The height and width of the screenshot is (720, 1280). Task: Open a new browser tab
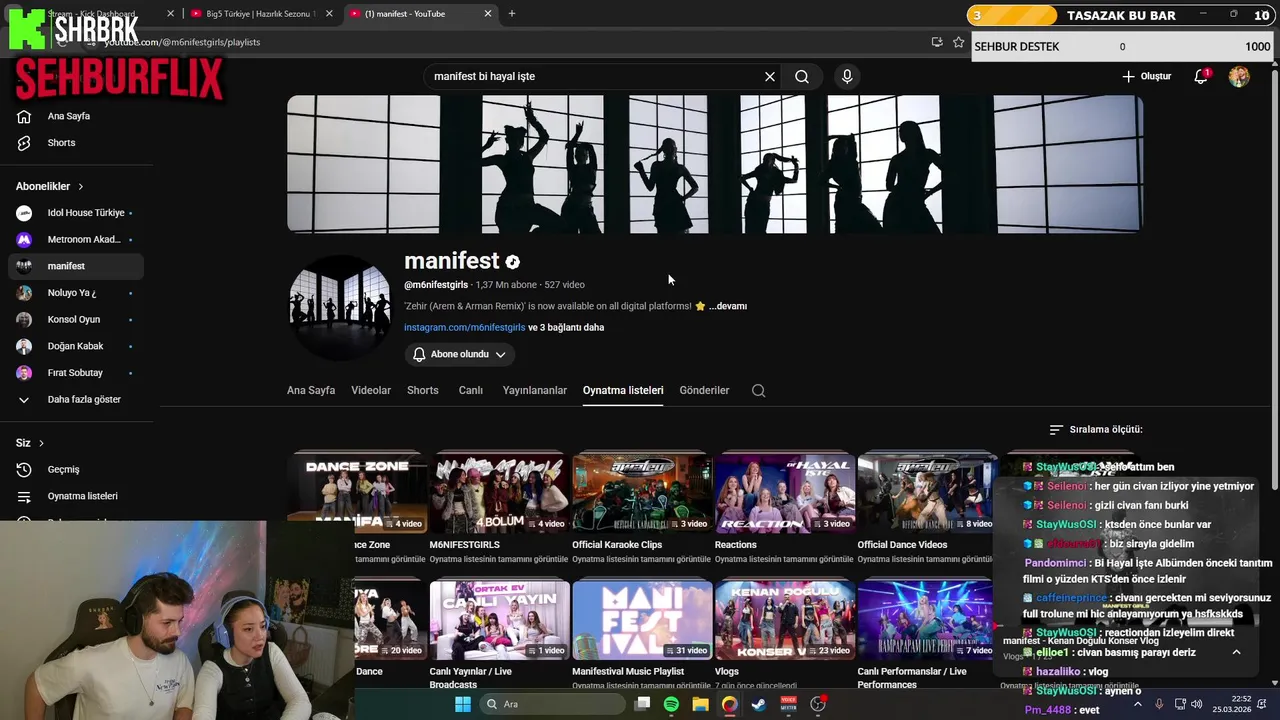coord(512,14)
